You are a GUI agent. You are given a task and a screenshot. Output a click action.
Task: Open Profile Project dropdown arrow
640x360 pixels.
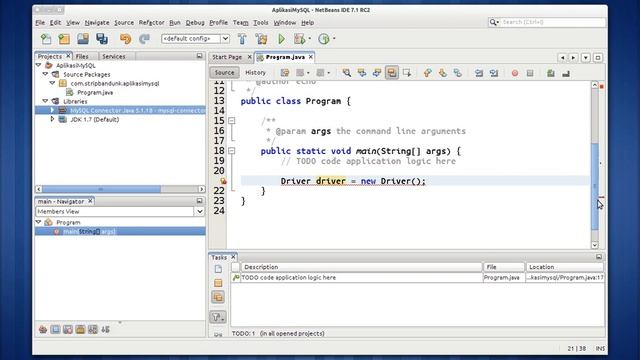tap(334, 39)
